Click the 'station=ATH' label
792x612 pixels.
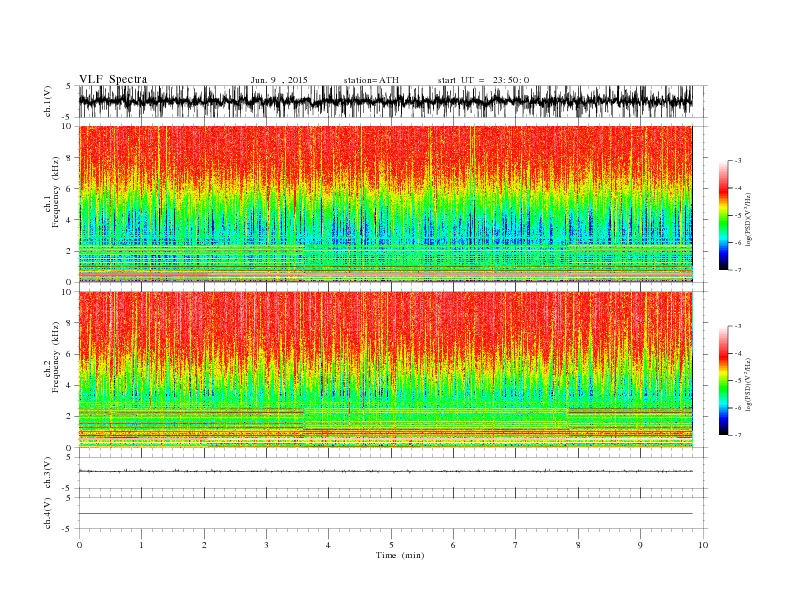371,80
